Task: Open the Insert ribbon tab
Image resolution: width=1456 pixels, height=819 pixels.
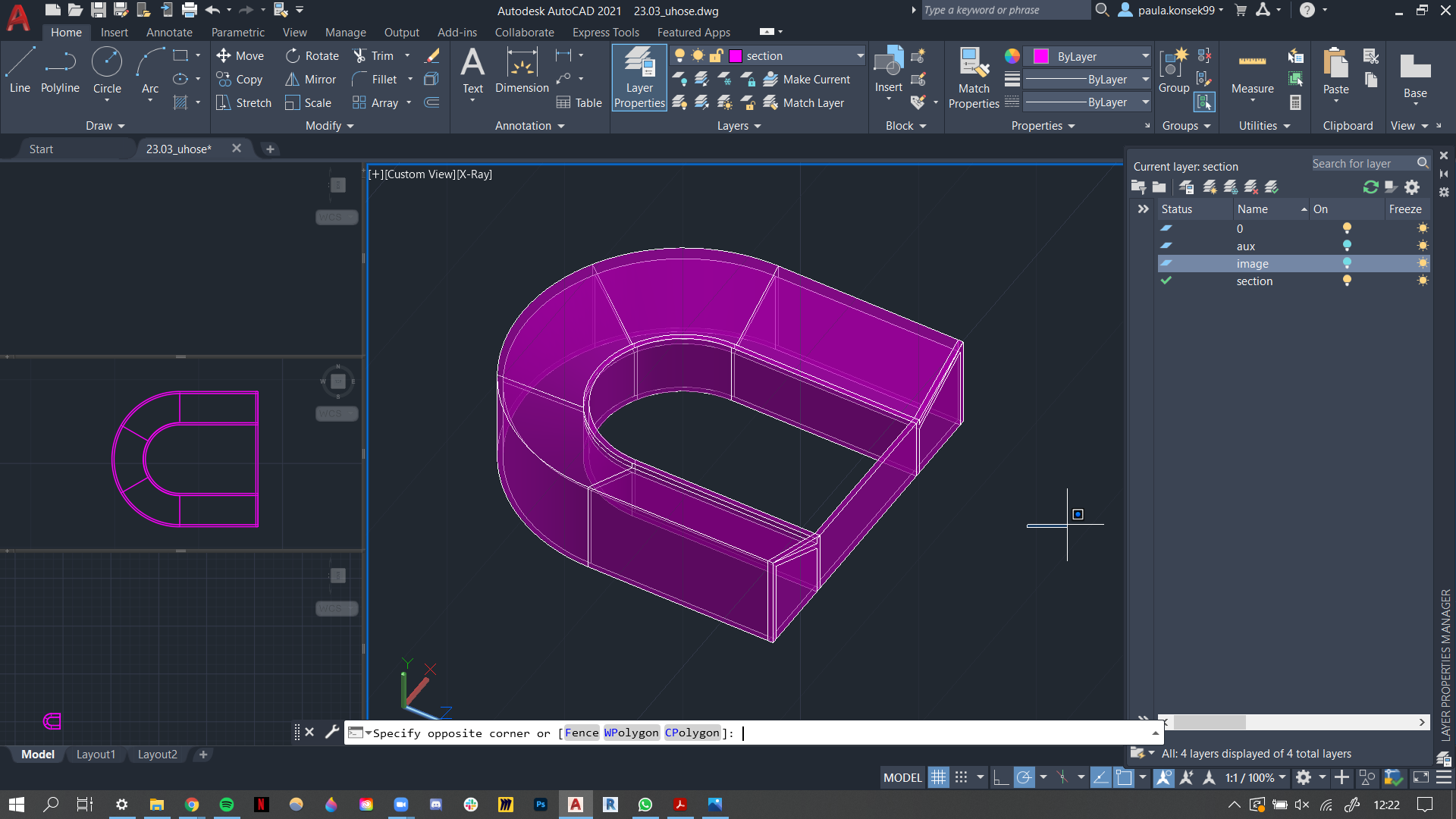Action: coord(115,32)
